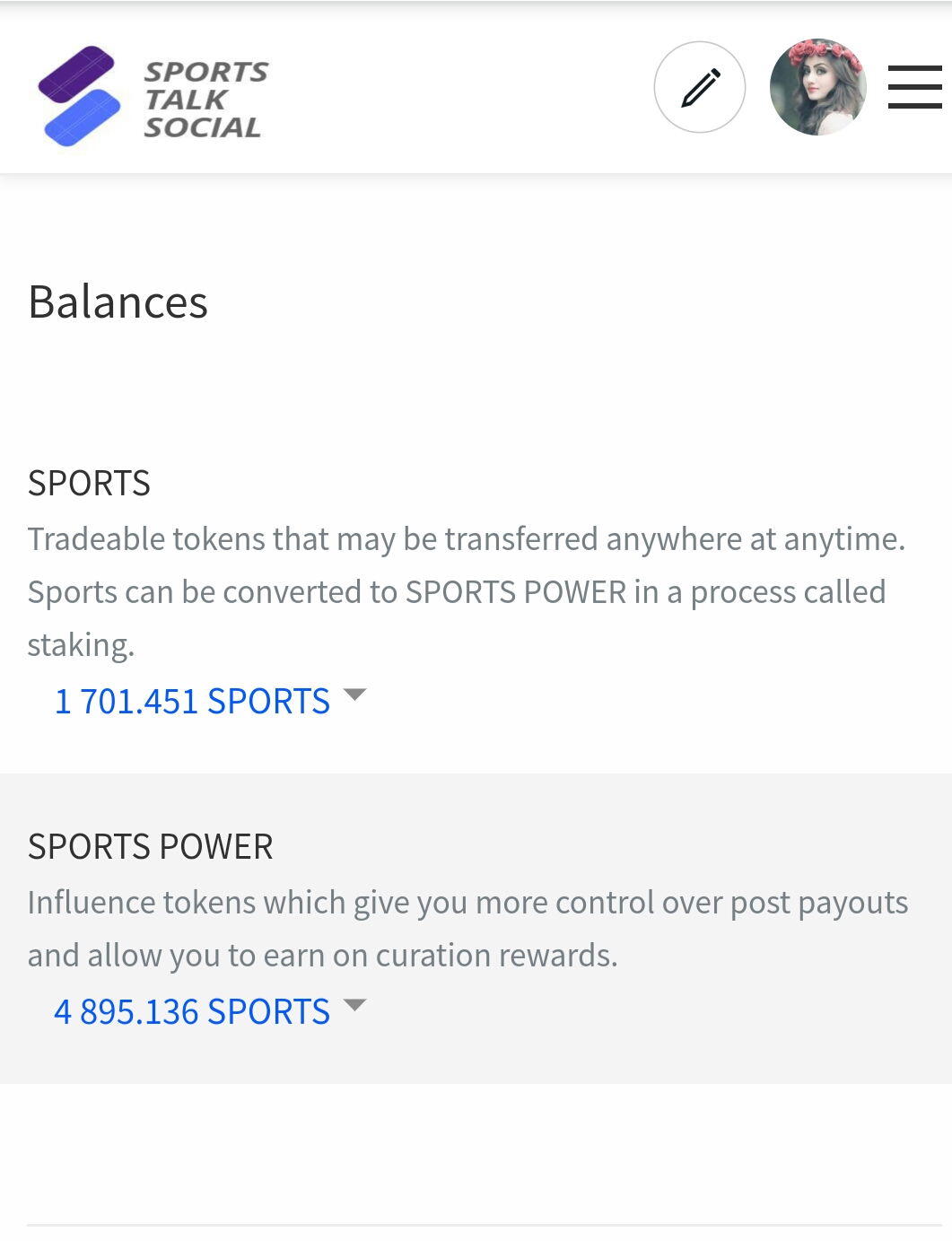
Task: Open the profile avatar with flower crown
Action: (x=817, y=87)
